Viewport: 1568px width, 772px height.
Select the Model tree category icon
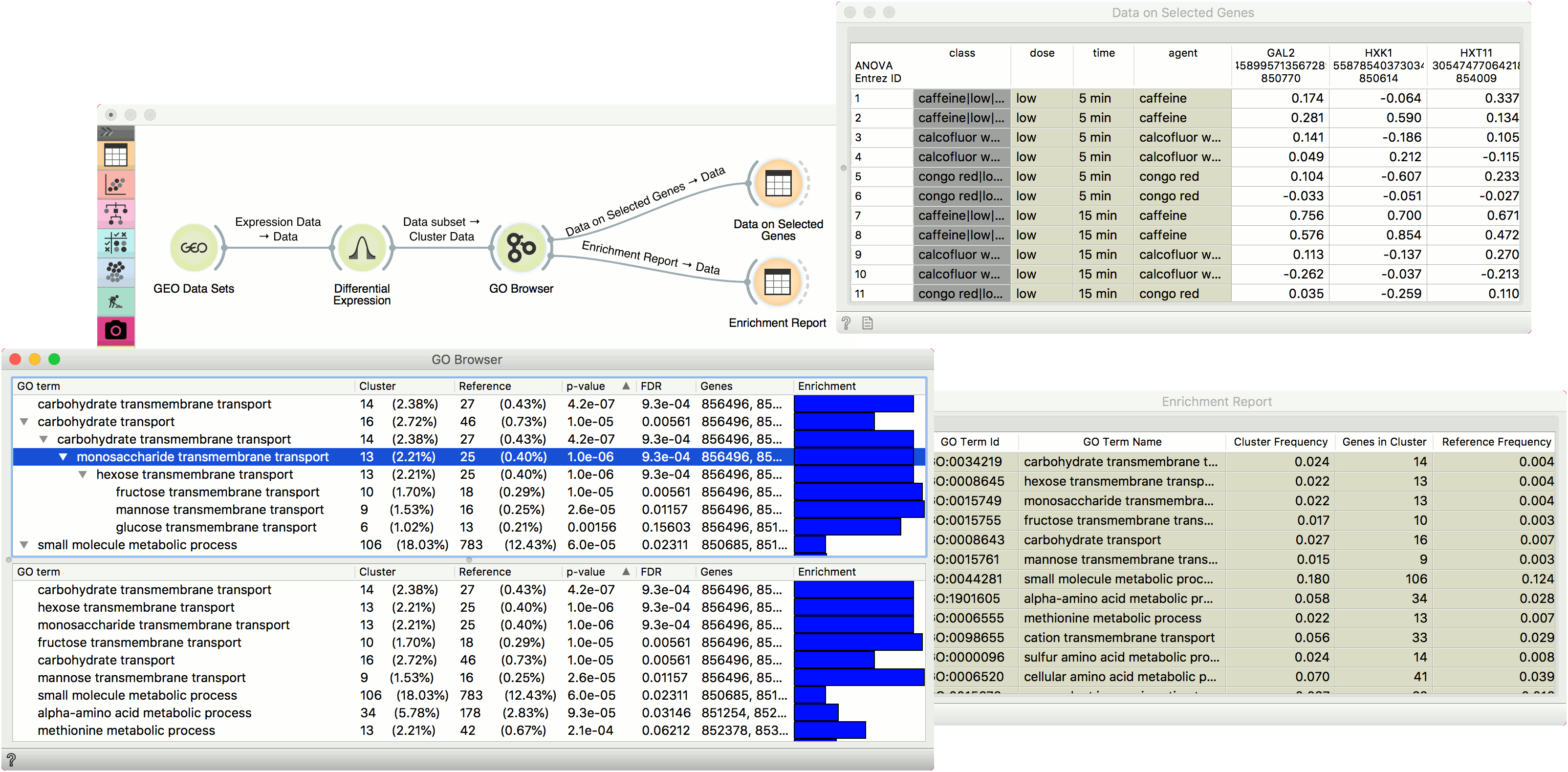click(x=116, y=214)
